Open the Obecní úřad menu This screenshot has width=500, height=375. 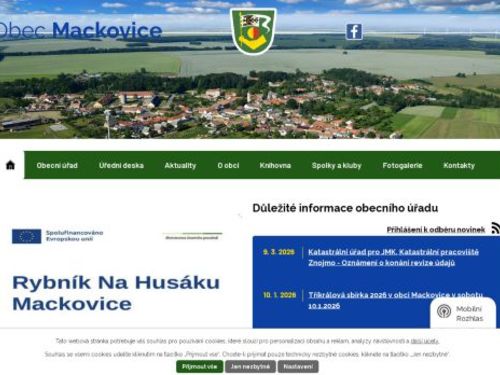pyautogui.click(x=57, y=165)
